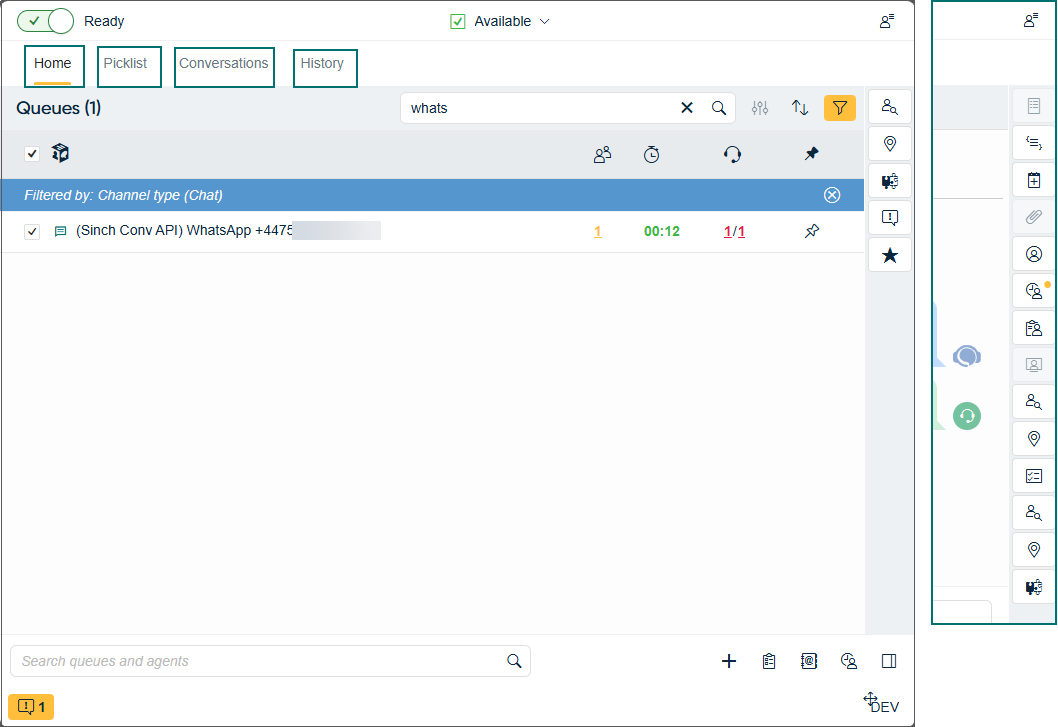Uncheck the Sinch WhatsApp queue checkbox
Viewport: 1058px width, 727px height.
tap(32, 232)
